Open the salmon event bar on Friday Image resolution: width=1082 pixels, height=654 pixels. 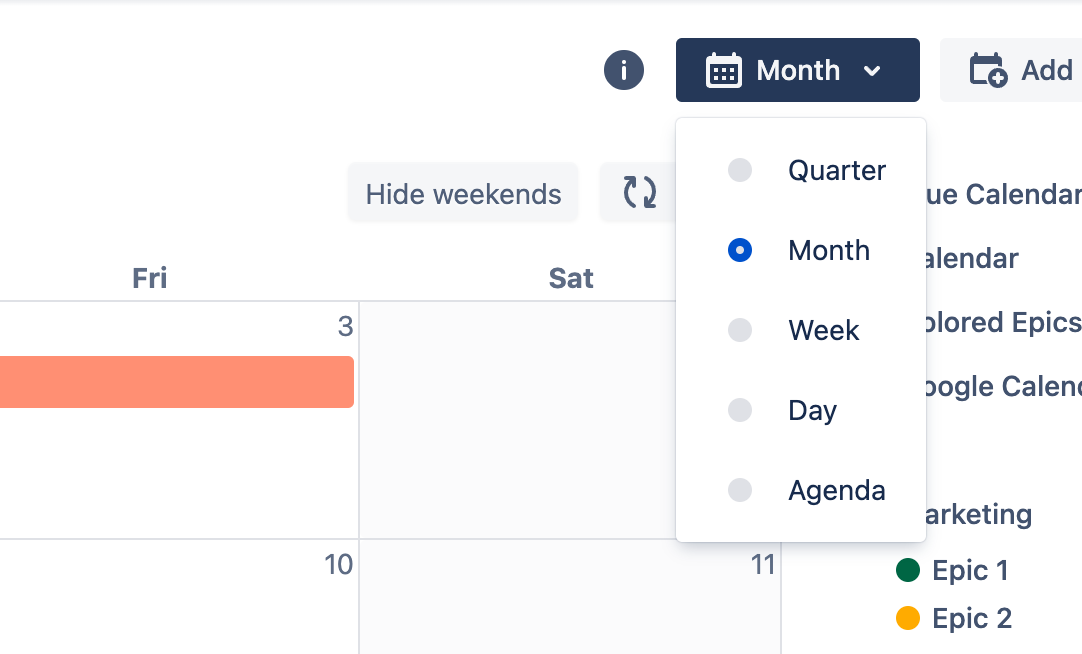[176, 382]
